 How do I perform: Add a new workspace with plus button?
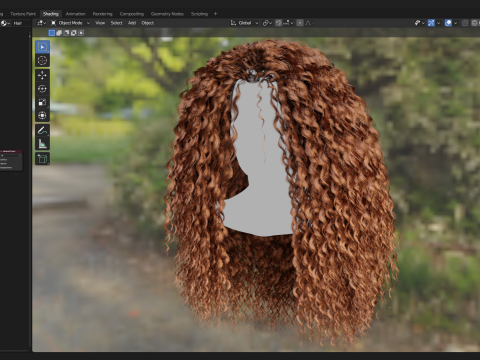pyautogui.click(x=215, y=14)
